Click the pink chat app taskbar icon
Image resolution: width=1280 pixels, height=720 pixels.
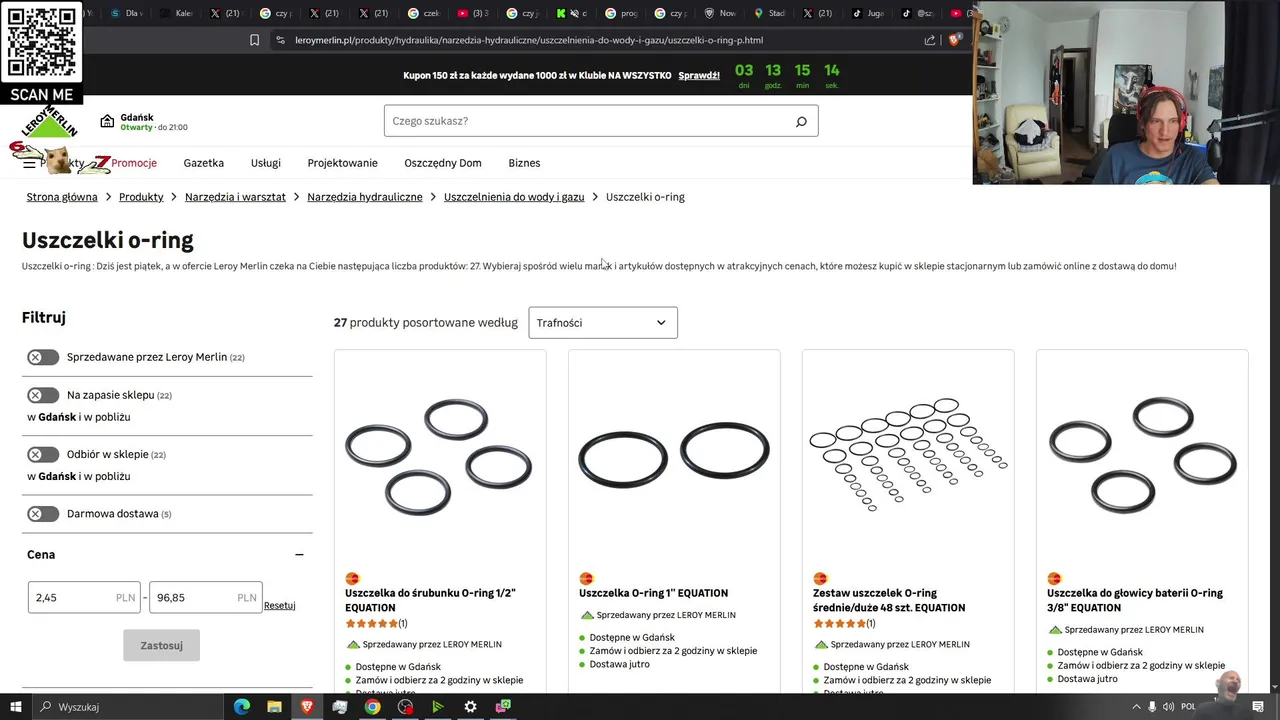(x=503, y=707)
